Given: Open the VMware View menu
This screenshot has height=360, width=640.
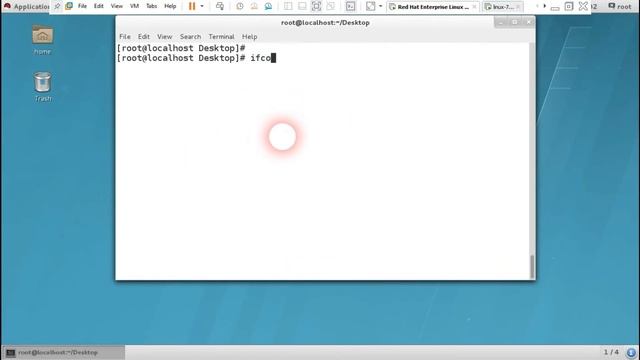Looking at the screenshot, I should pos(116,6).
